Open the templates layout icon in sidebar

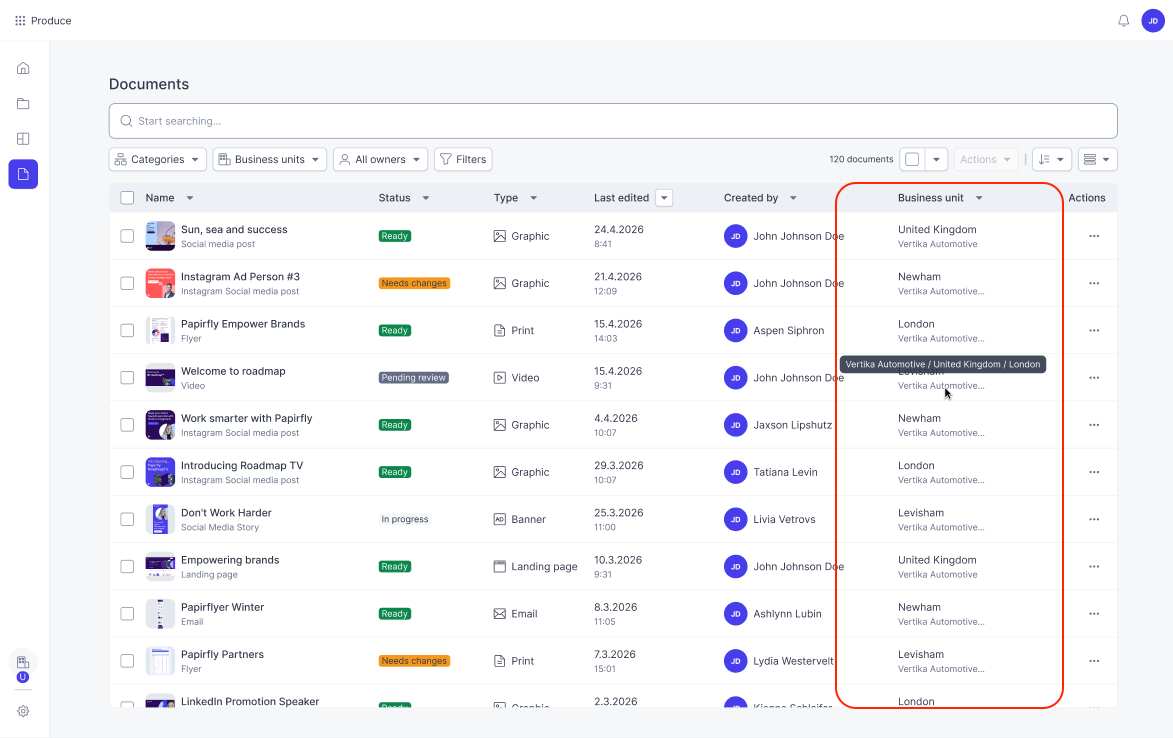click(23, 139)
